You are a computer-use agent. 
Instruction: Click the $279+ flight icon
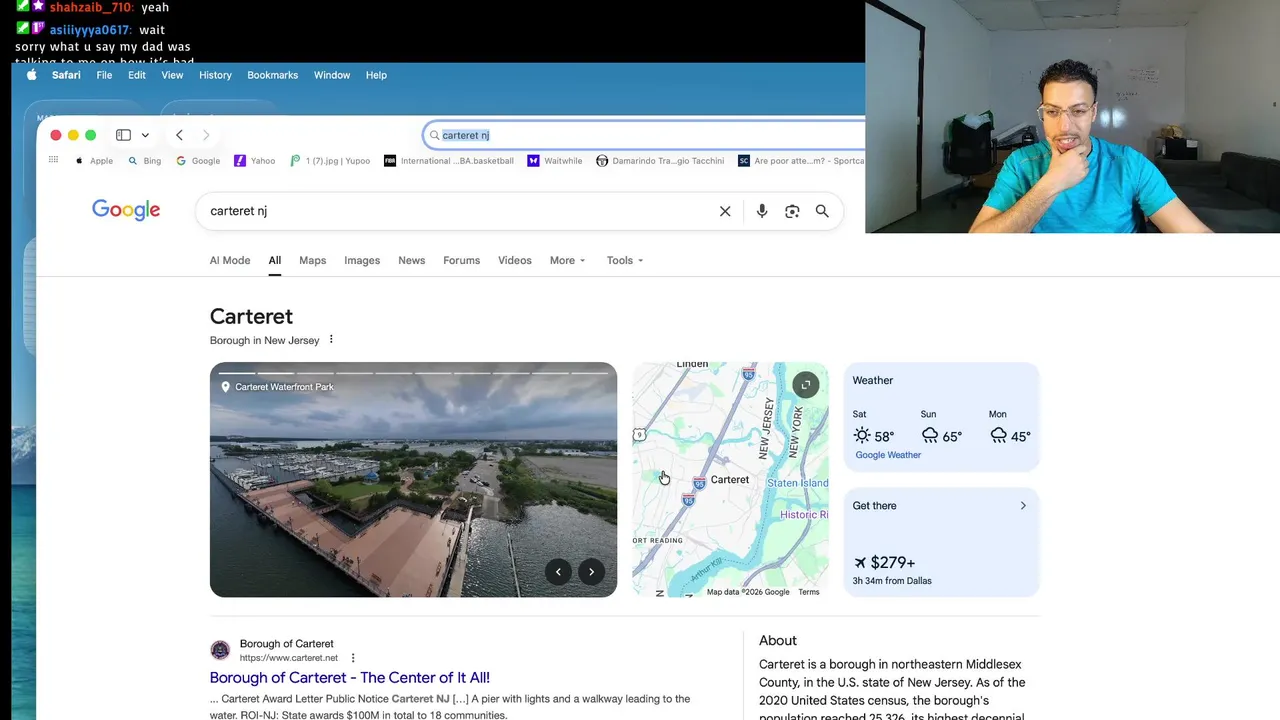(860, 563)
